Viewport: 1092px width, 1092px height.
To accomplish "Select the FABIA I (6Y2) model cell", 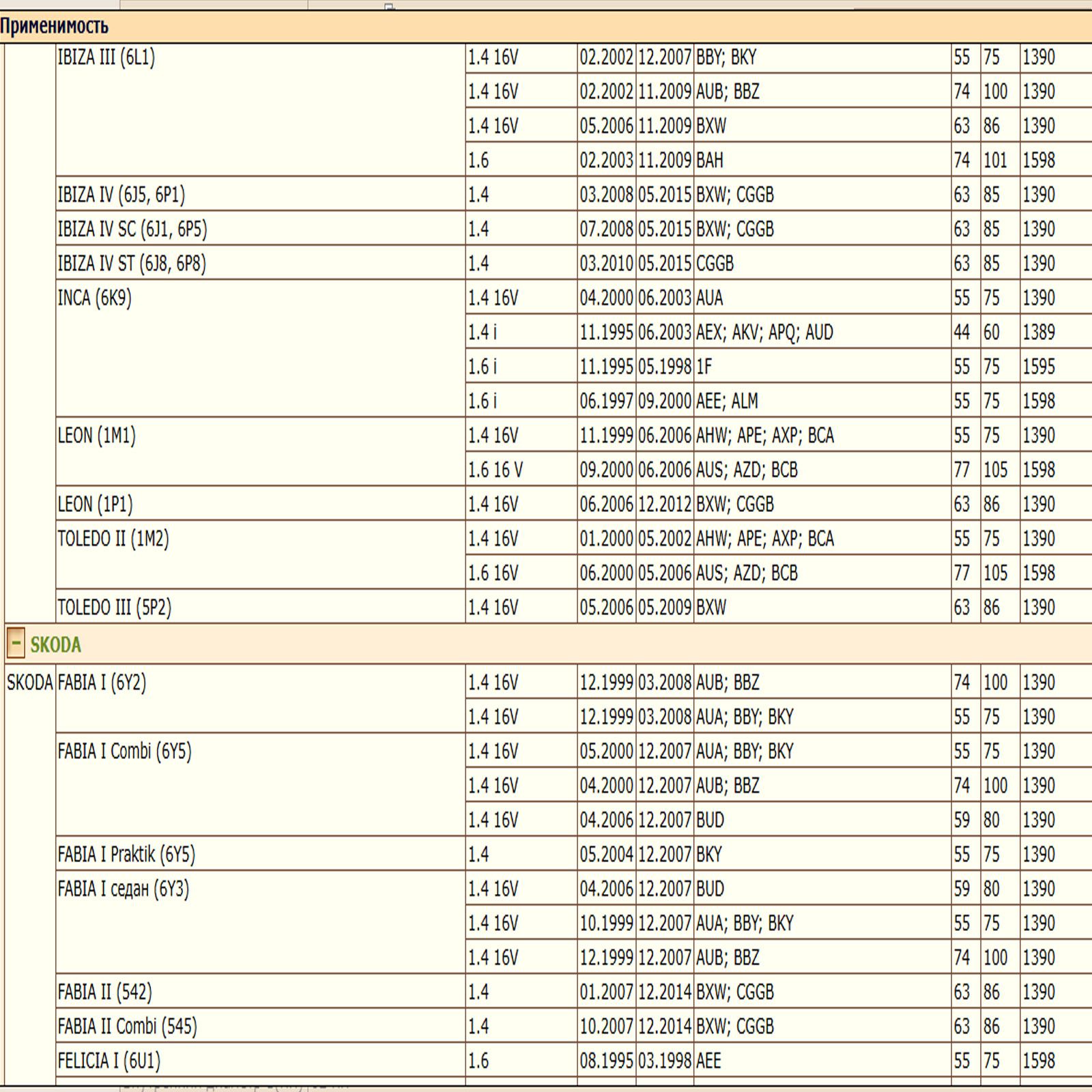I will 102,682.
